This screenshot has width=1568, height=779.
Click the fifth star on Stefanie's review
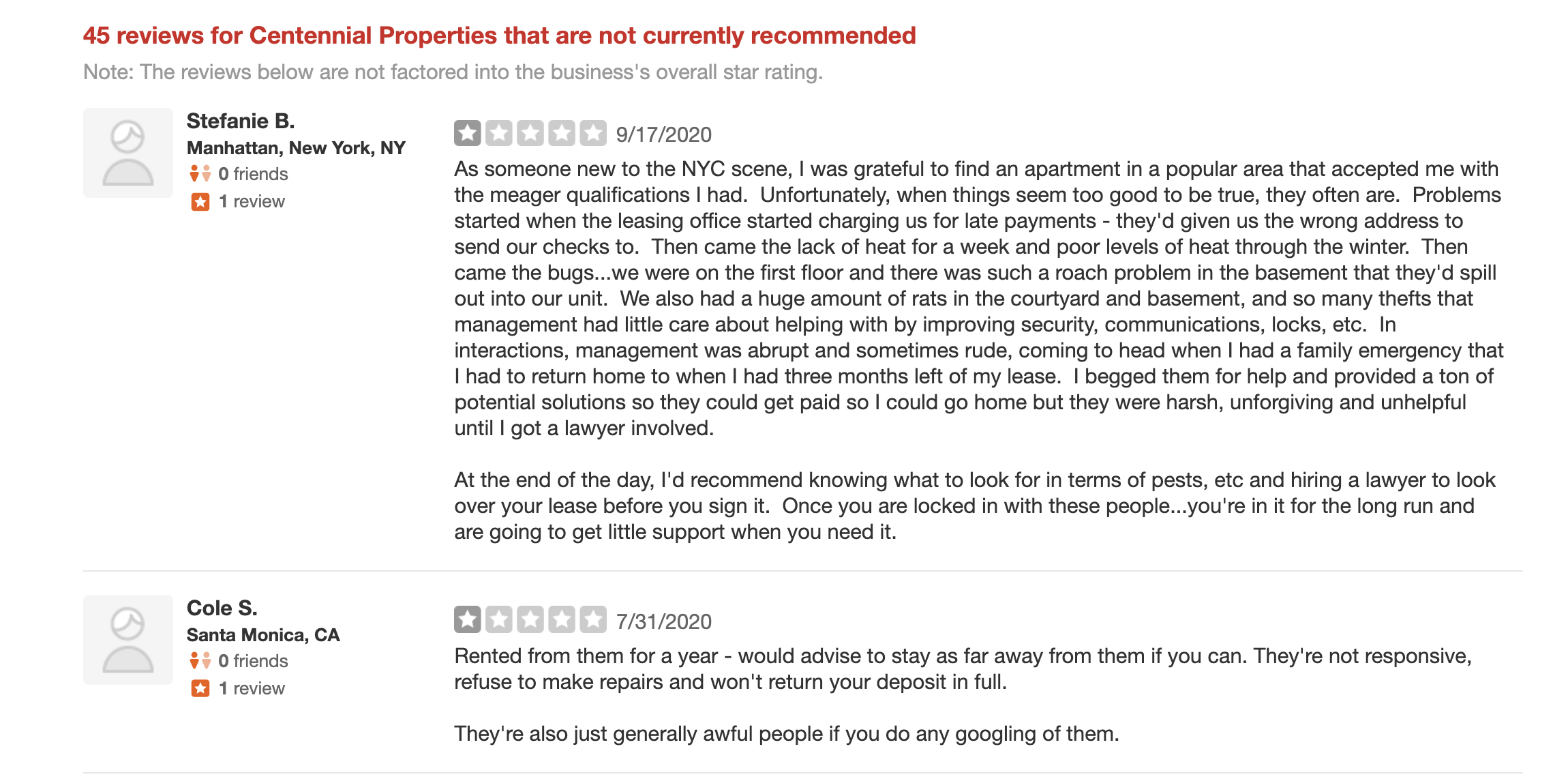click(593, 134)
